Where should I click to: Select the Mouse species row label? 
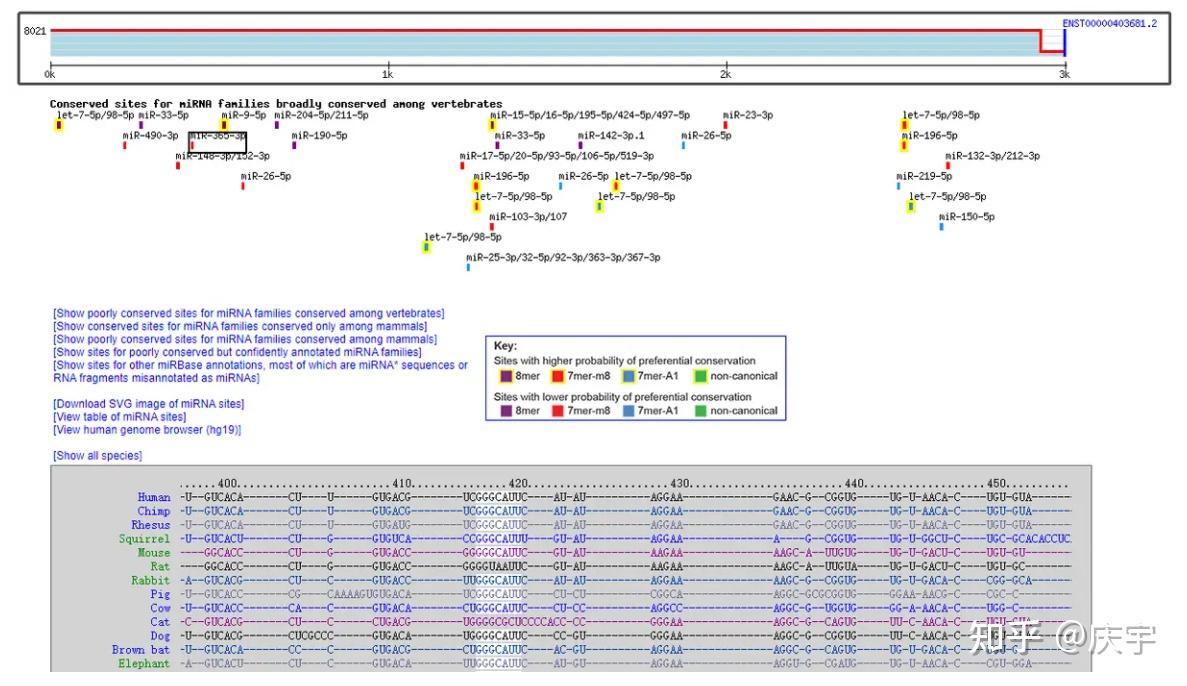pyautogui.click(x=154, y=553)
